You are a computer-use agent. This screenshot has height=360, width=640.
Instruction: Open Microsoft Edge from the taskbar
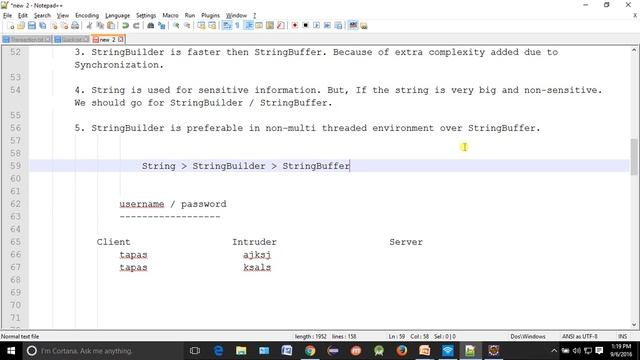click(x=218, y=351)
